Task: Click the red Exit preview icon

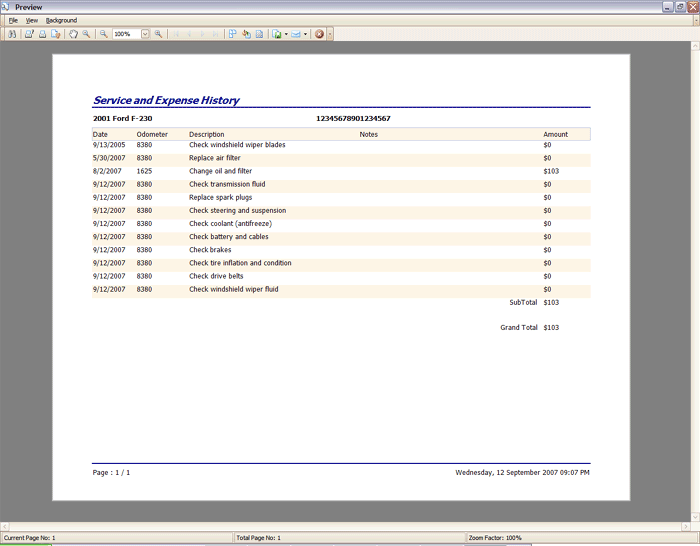Action: point(319,34)
